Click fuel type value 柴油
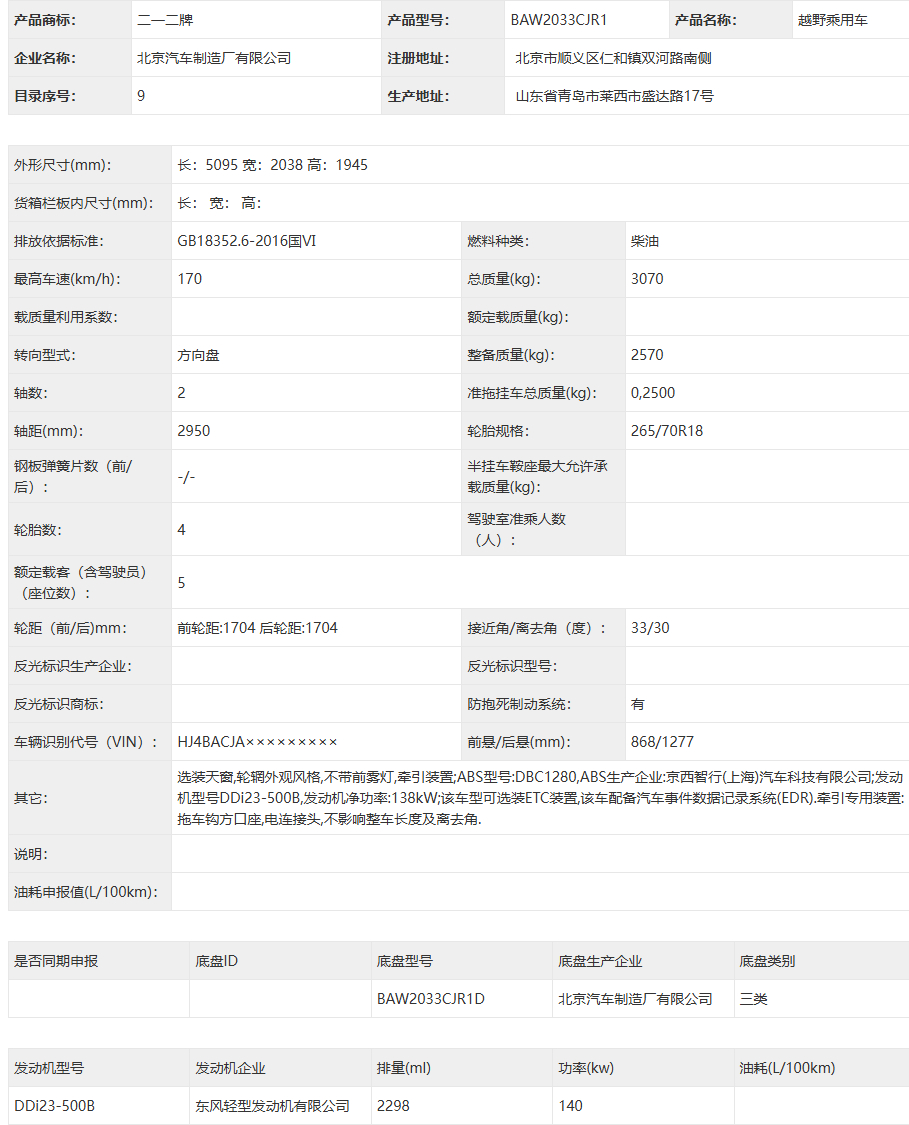Viewport: 909px width, 1125px height. [645, 241]
